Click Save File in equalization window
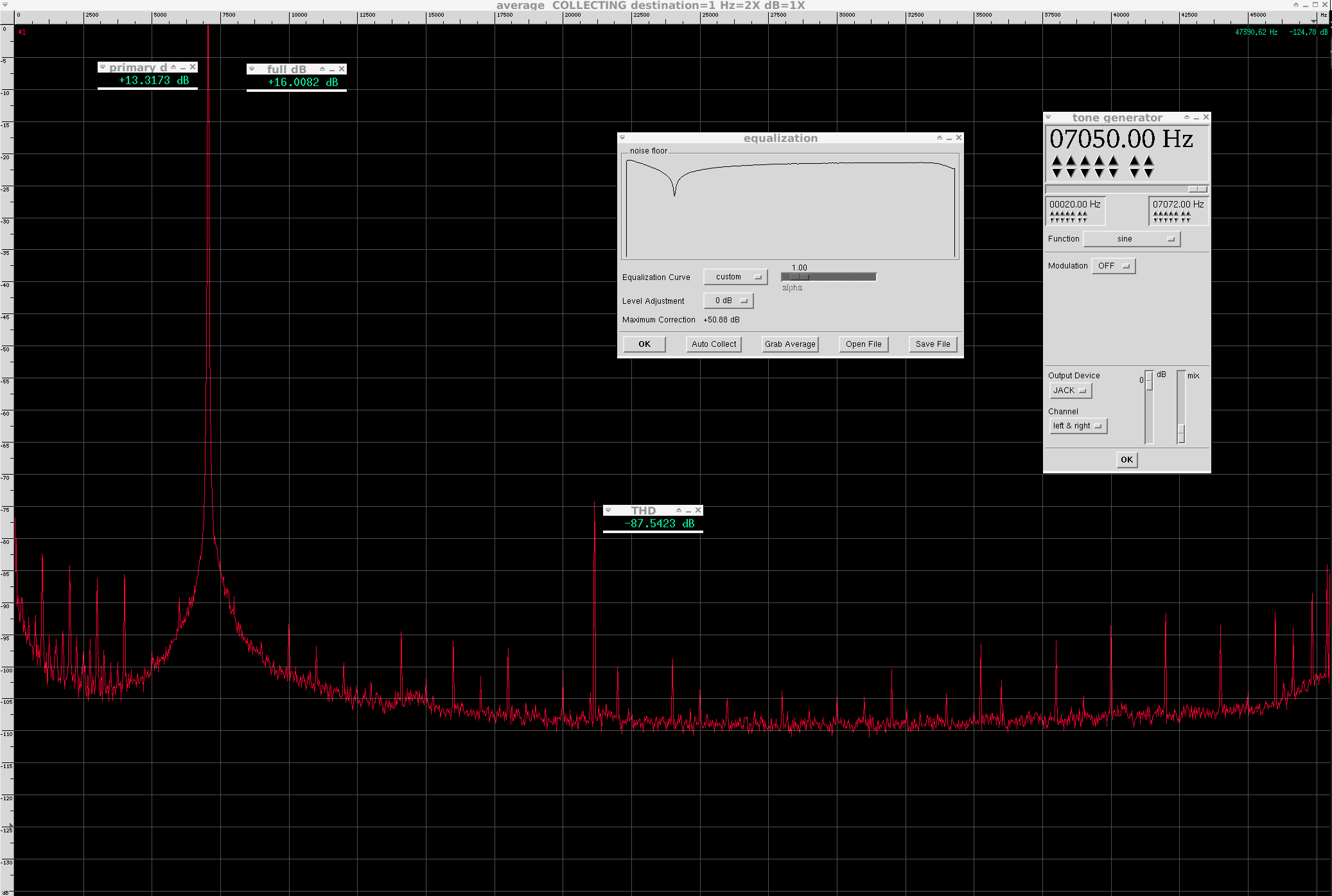This screenshot has height=896, width=1332. pos(933,344)
